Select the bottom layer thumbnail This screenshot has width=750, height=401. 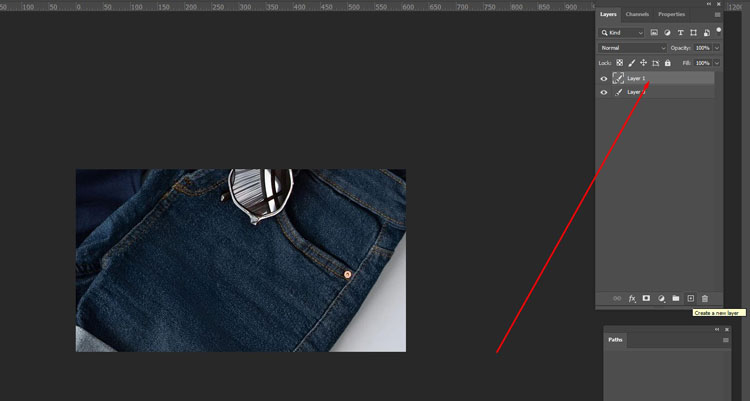click(618, 92)
